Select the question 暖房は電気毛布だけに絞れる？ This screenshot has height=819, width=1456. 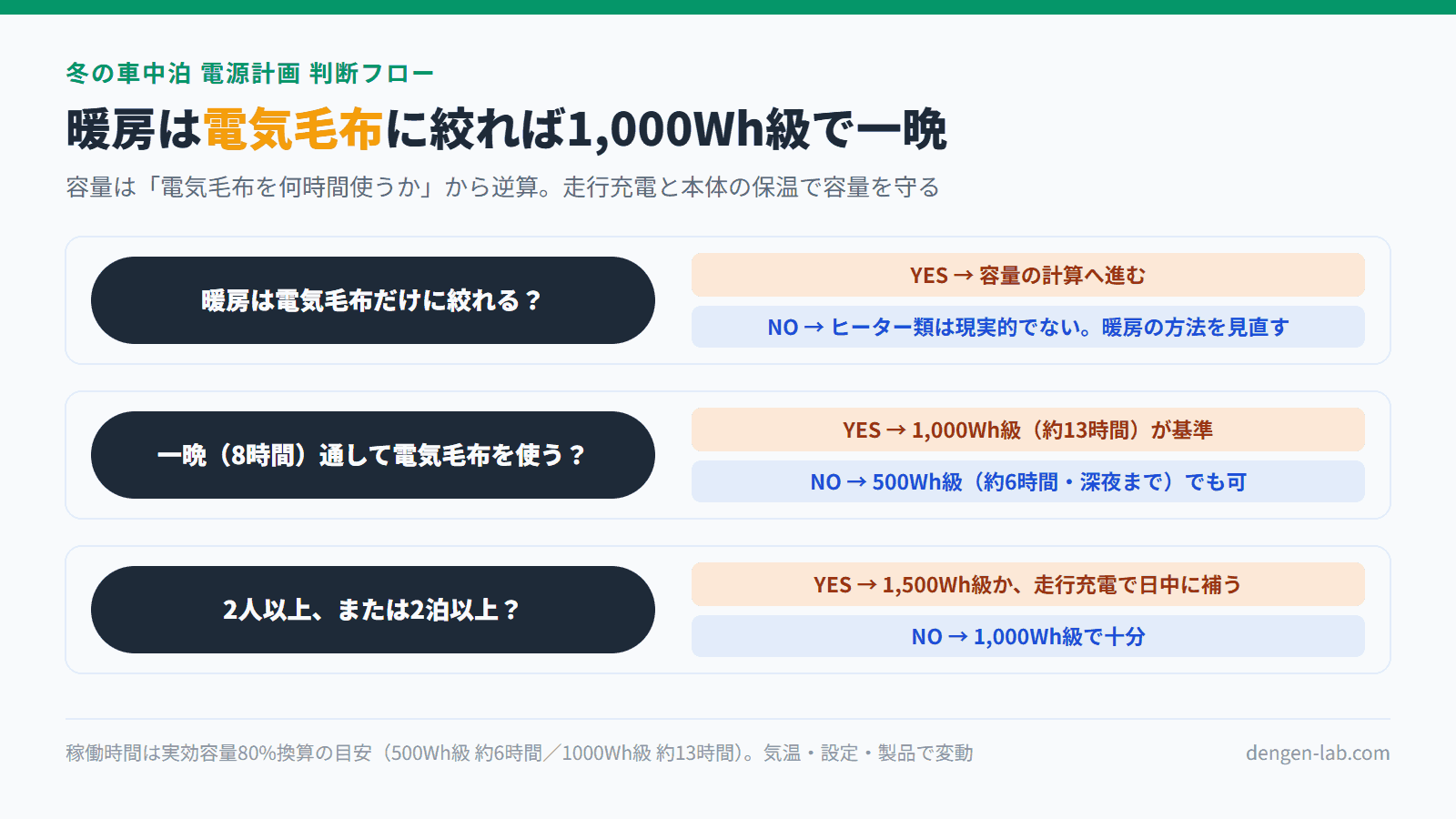373,300
